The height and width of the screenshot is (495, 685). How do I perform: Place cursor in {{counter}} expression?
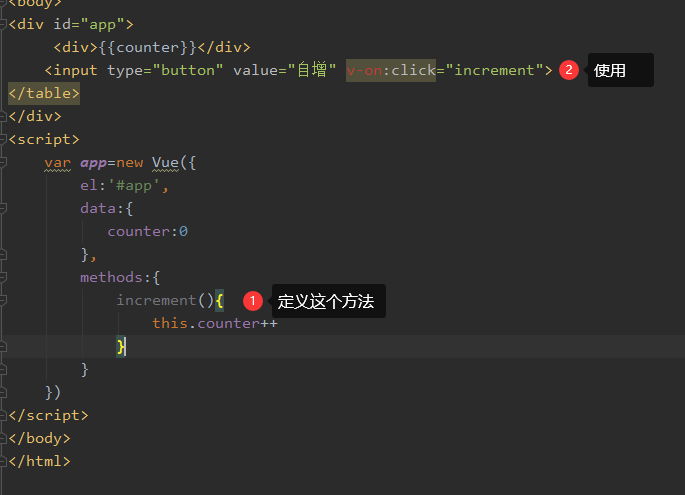(148, 47)
